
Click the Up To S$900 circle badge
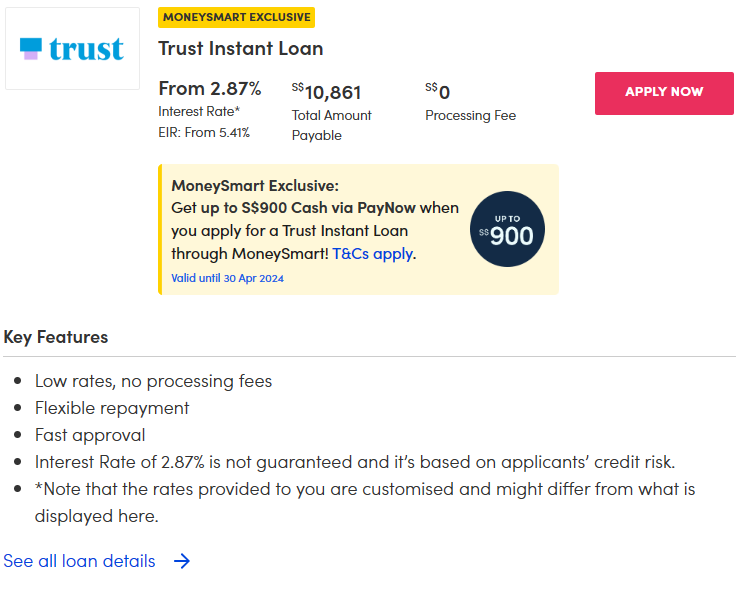click(x=507, y=229)
